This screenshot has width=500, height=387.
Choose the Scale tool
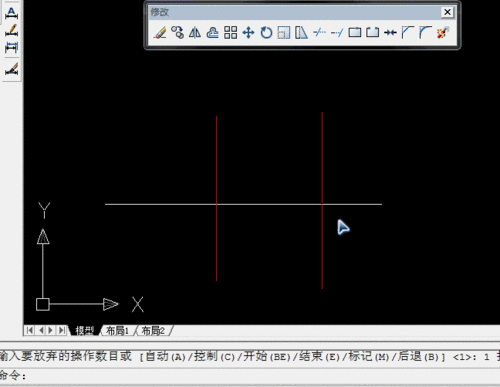click(x=284, y=33)
